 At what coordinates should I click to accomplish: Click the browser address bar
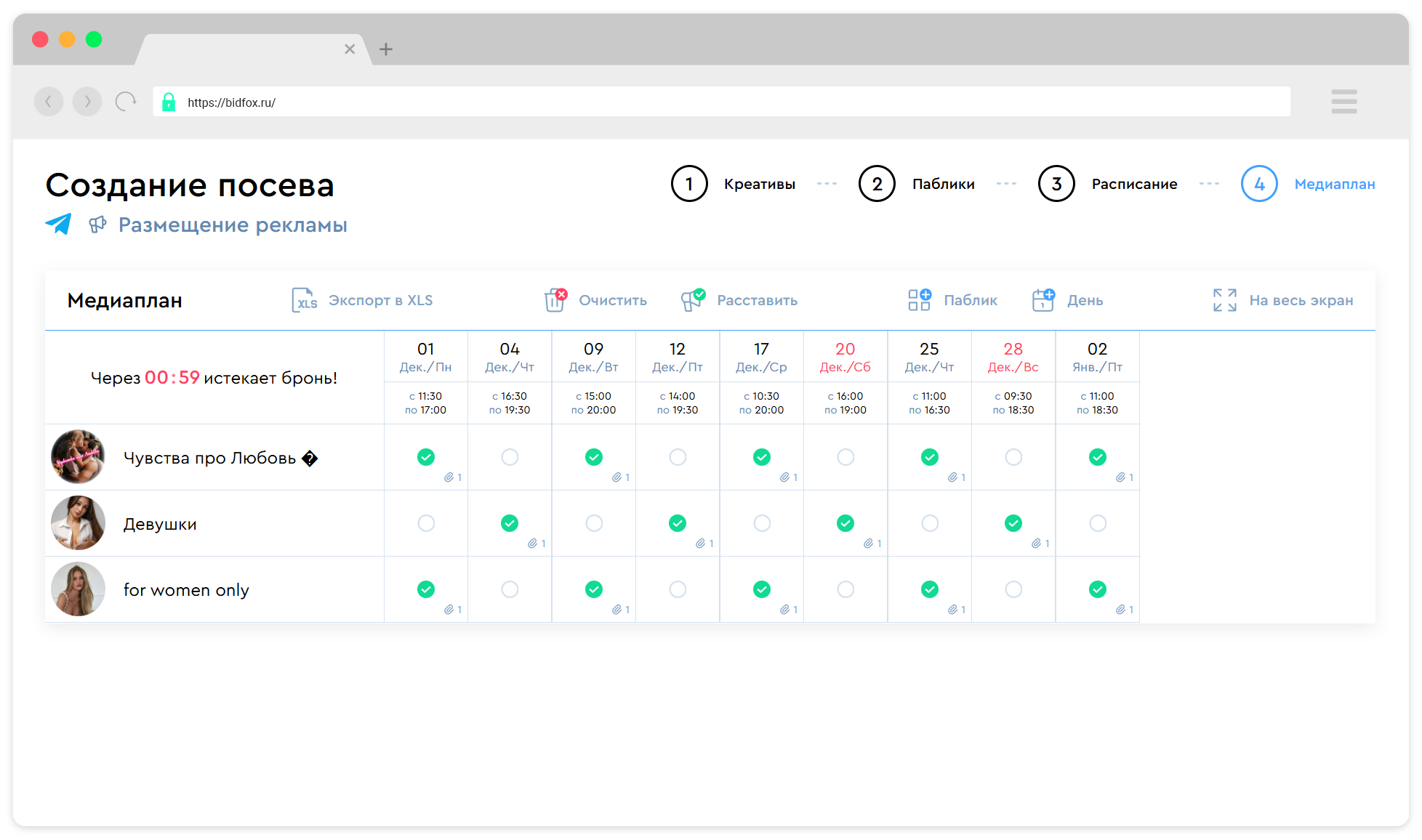click(x=720, y=102)
